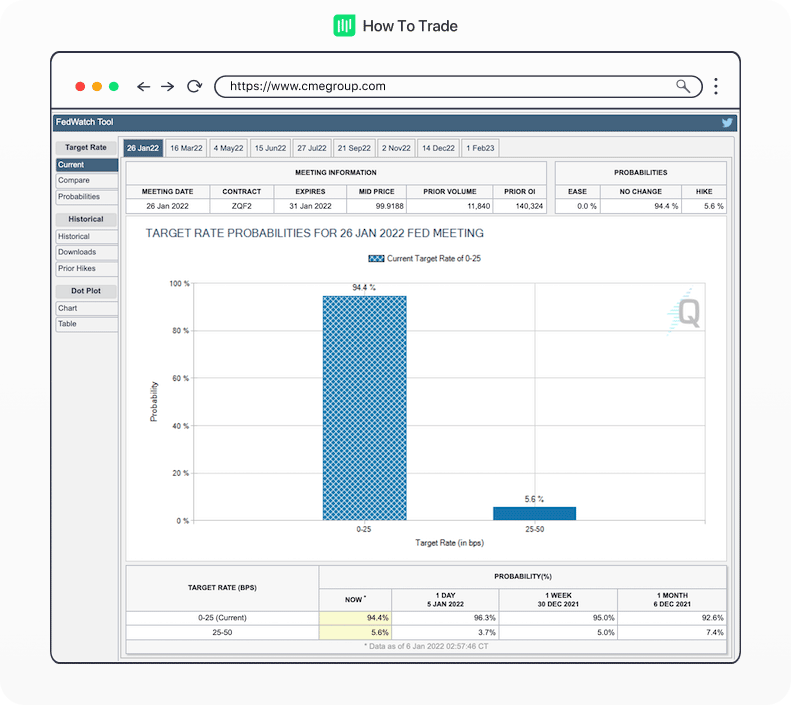Viewport: 791px width, 705px height.
Task: Click the 96.3% 1 day cell
Action: tap(445, 618)
